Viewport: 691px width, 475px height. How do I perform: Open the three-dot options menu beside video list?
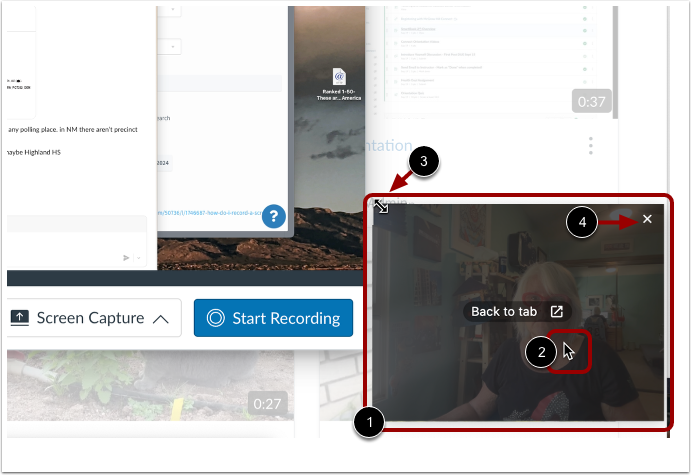pyautogui.click(x=591, y=145)
